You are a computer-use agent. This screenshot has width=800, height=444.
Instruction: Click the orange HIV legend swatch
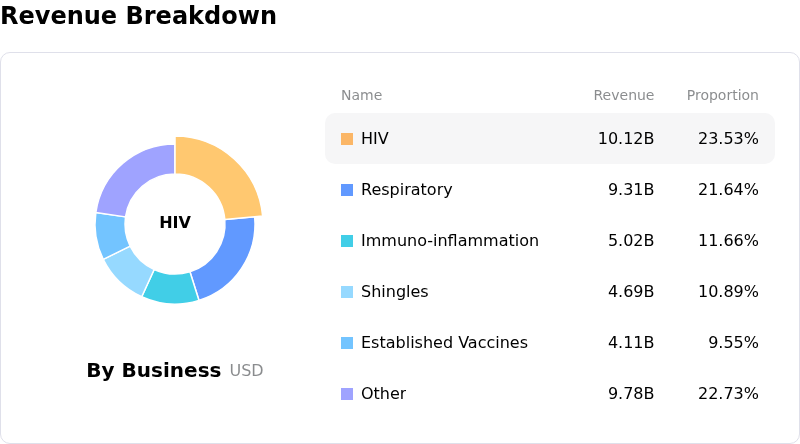coord(347,139)
